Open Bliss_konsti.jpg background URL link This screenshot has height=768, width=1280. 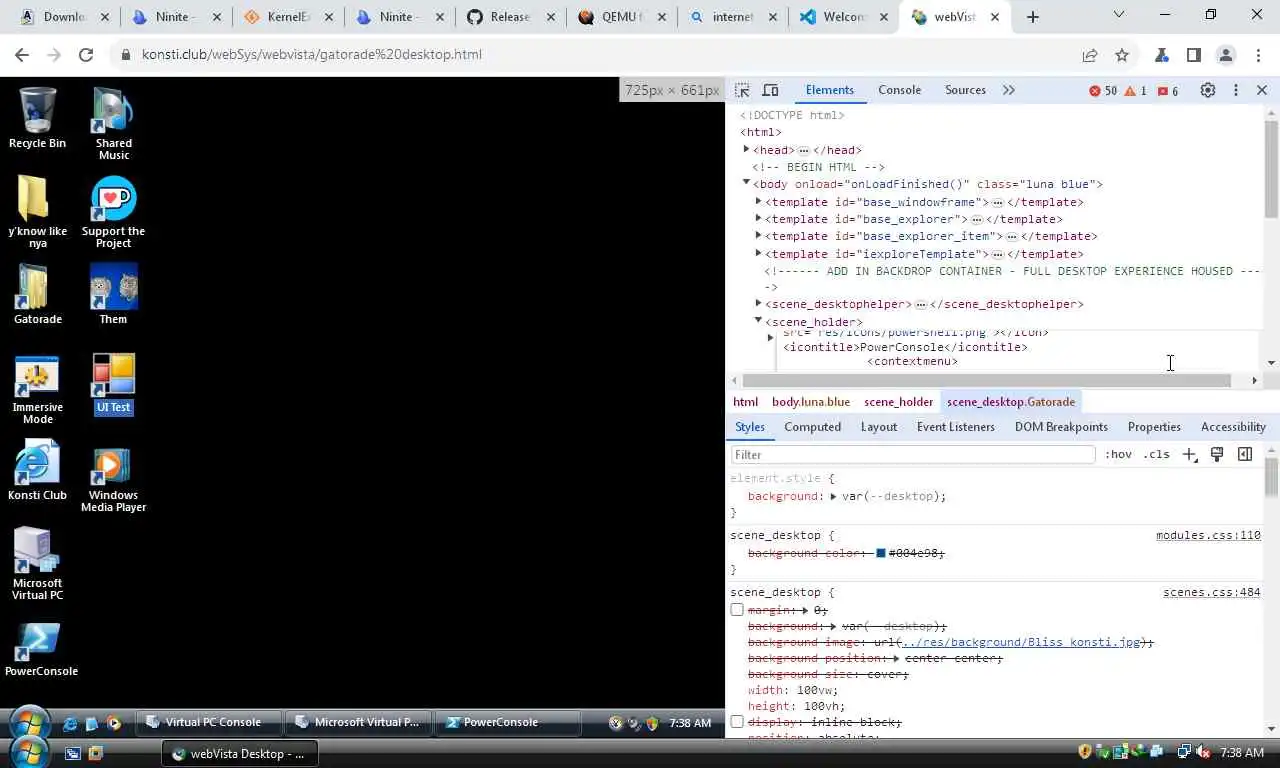point(1020,642)
